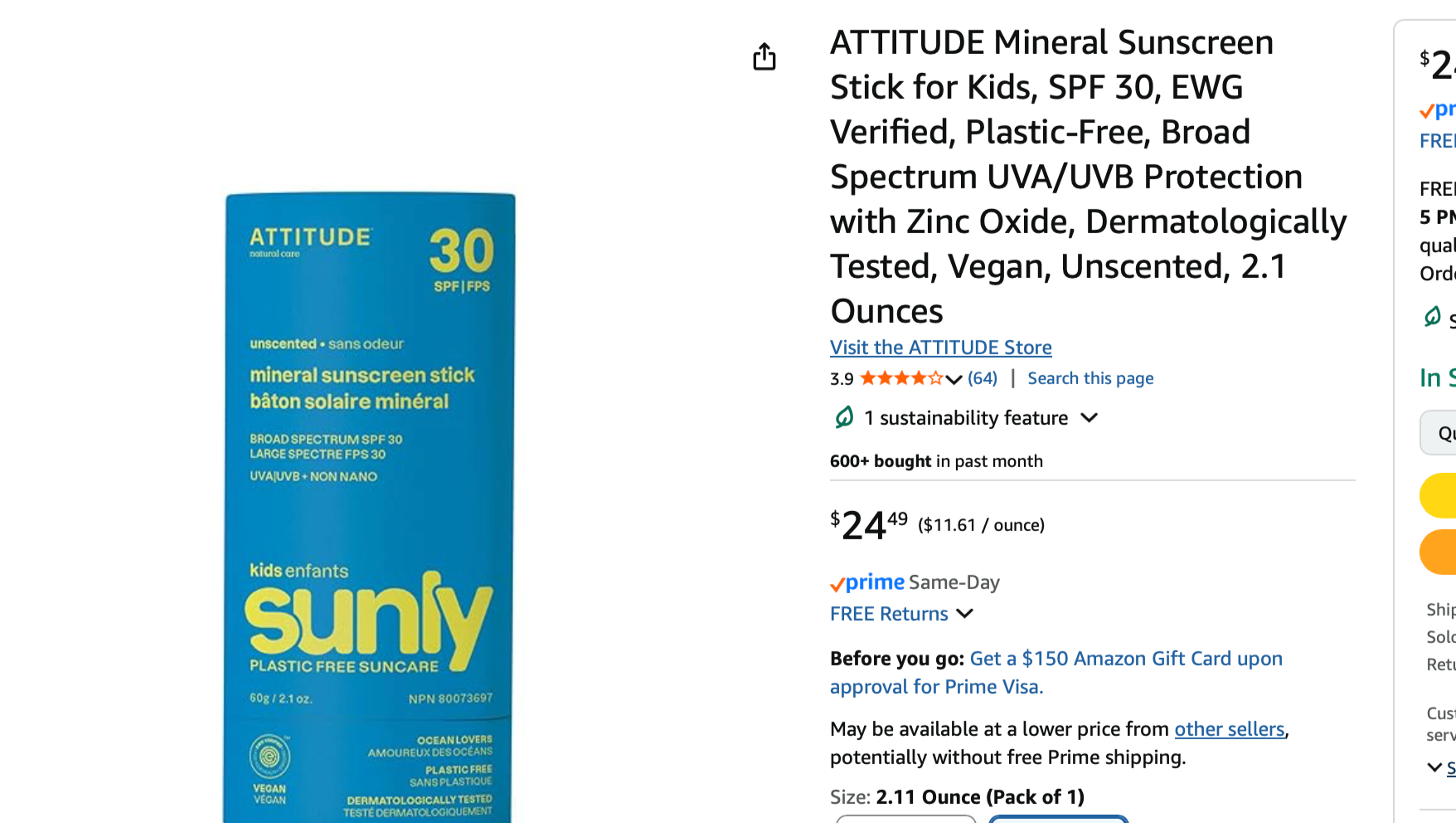
Task: Open the 64 customer reviews link
Action: (x=983, y=378)
